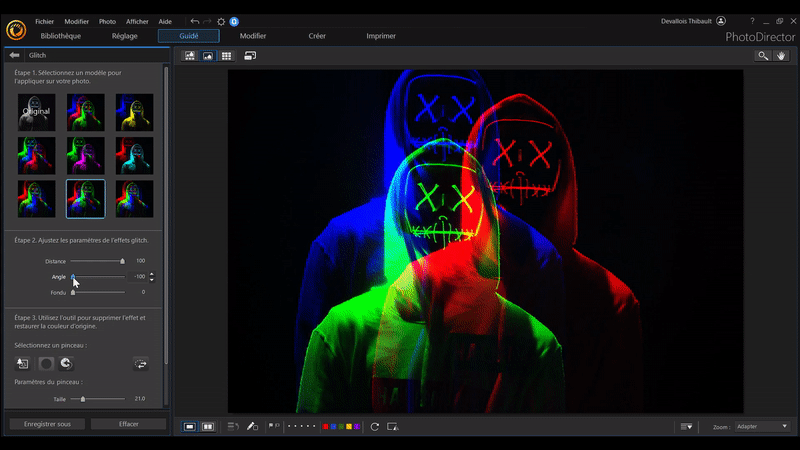Switch to the Modifier module tab
The height and width of the screenshot is (450, 800).
pos(253,36)
